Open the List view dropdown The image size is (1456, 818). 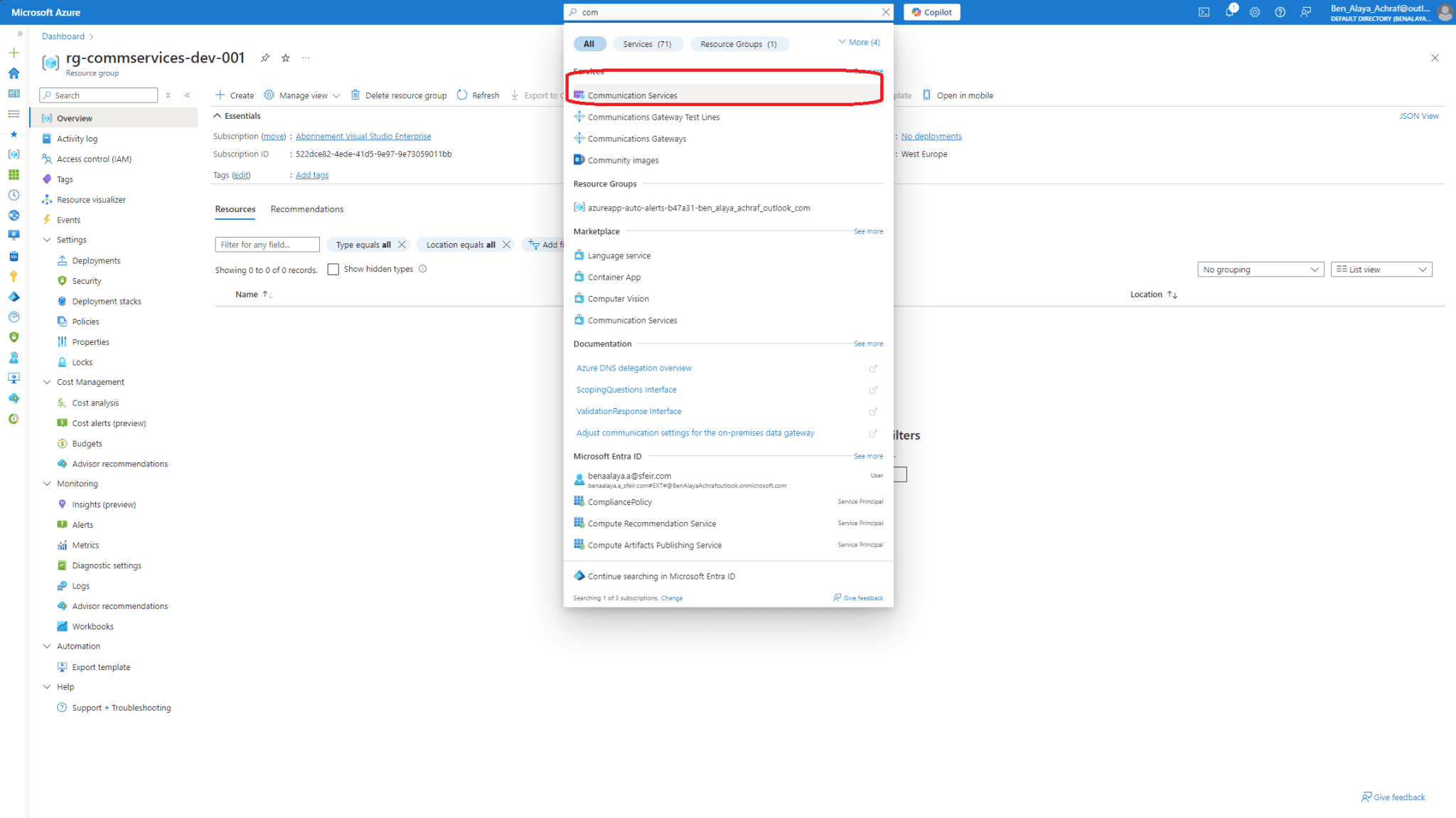point(1380,269)
